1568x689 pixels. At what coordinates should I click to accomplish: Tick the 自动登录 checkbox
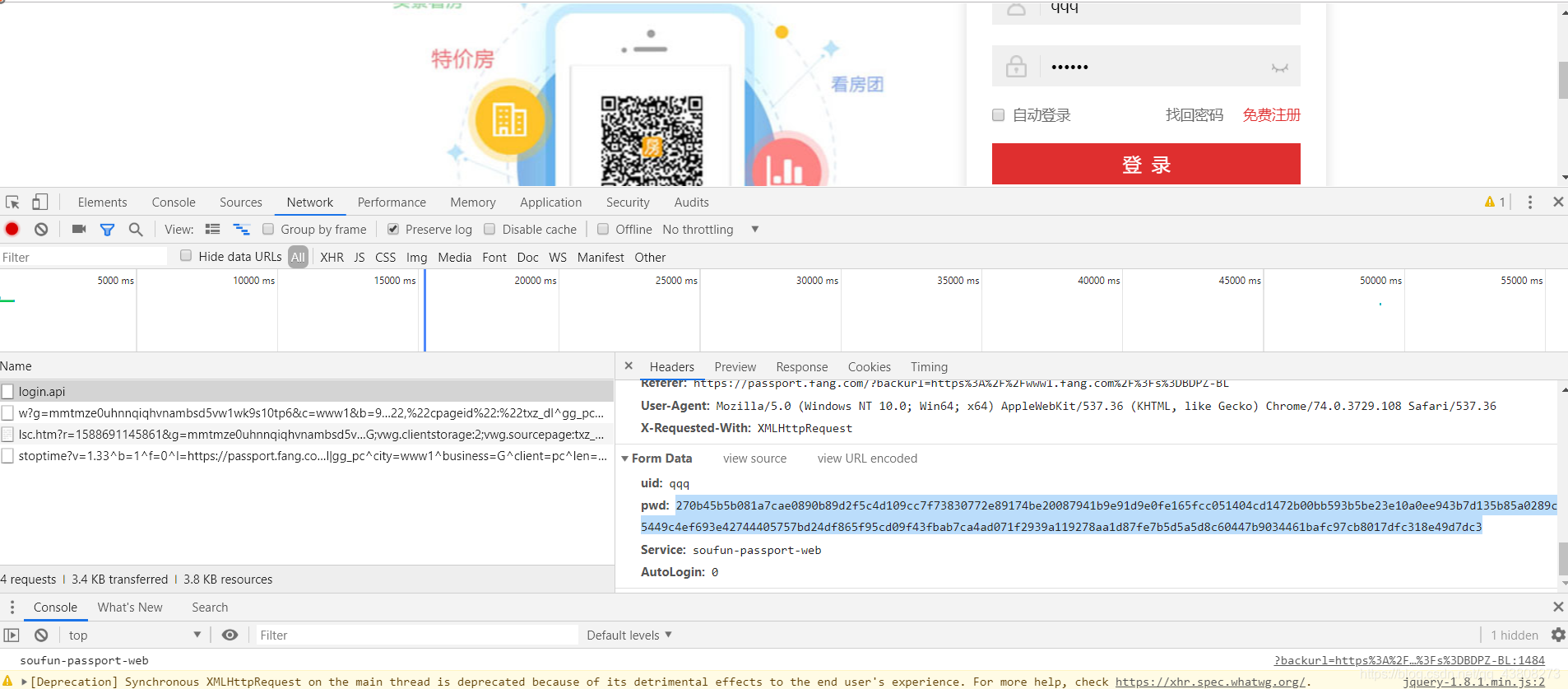coord(999,115)
